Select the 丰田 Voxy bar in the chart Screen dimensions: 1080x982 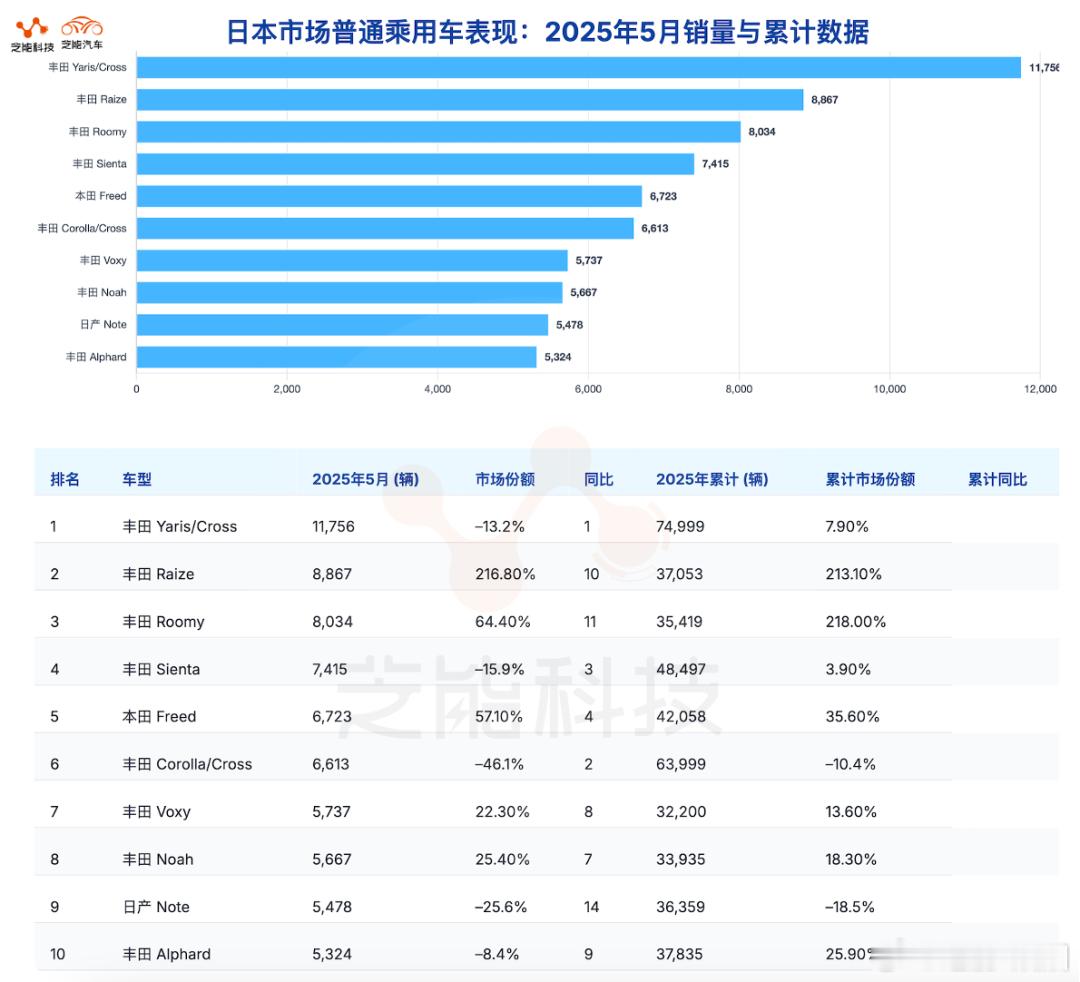(x=352, y=260)
